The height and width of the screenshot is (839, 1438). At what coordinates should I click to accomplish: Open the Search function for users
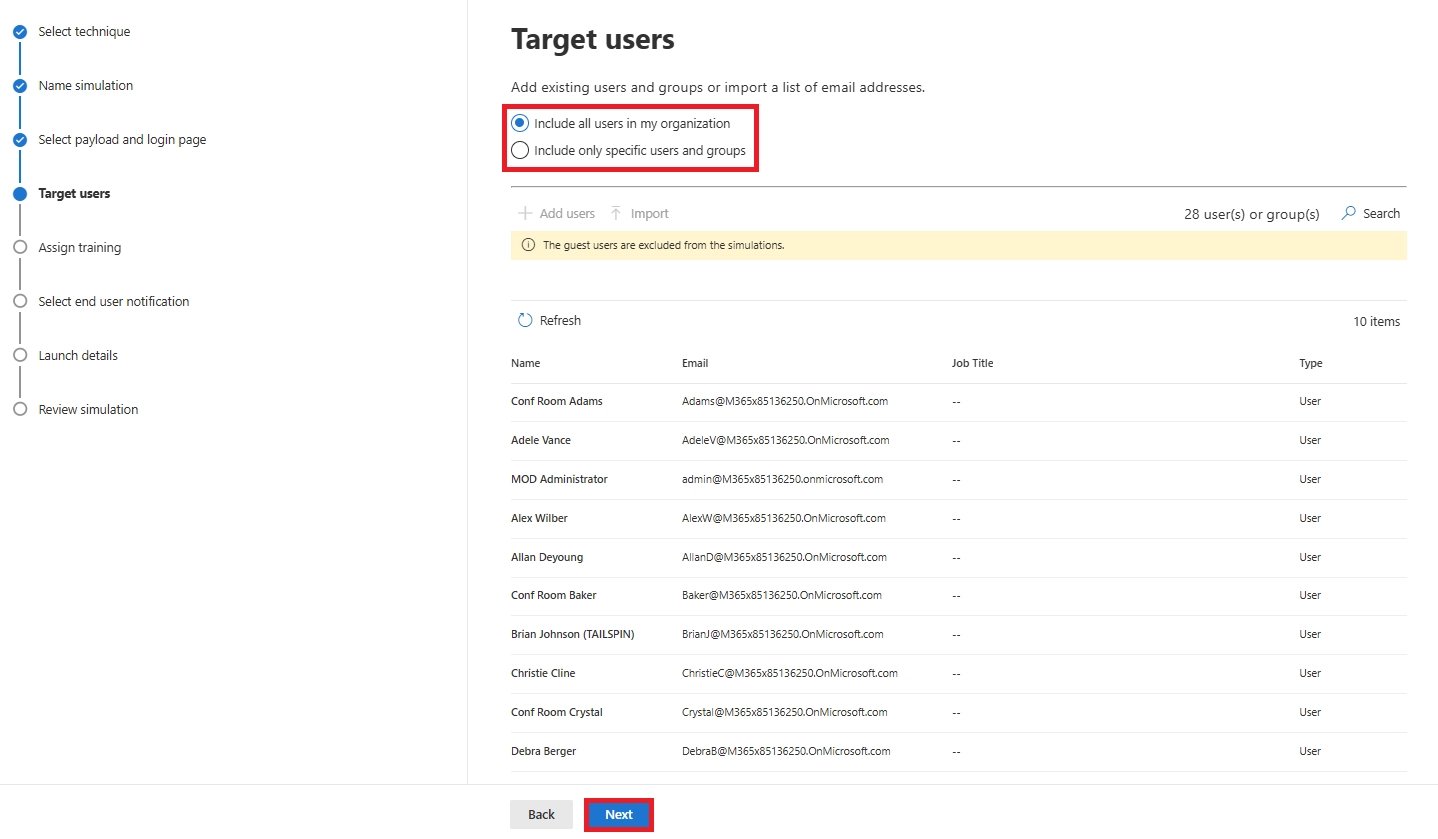point(1369,213)
